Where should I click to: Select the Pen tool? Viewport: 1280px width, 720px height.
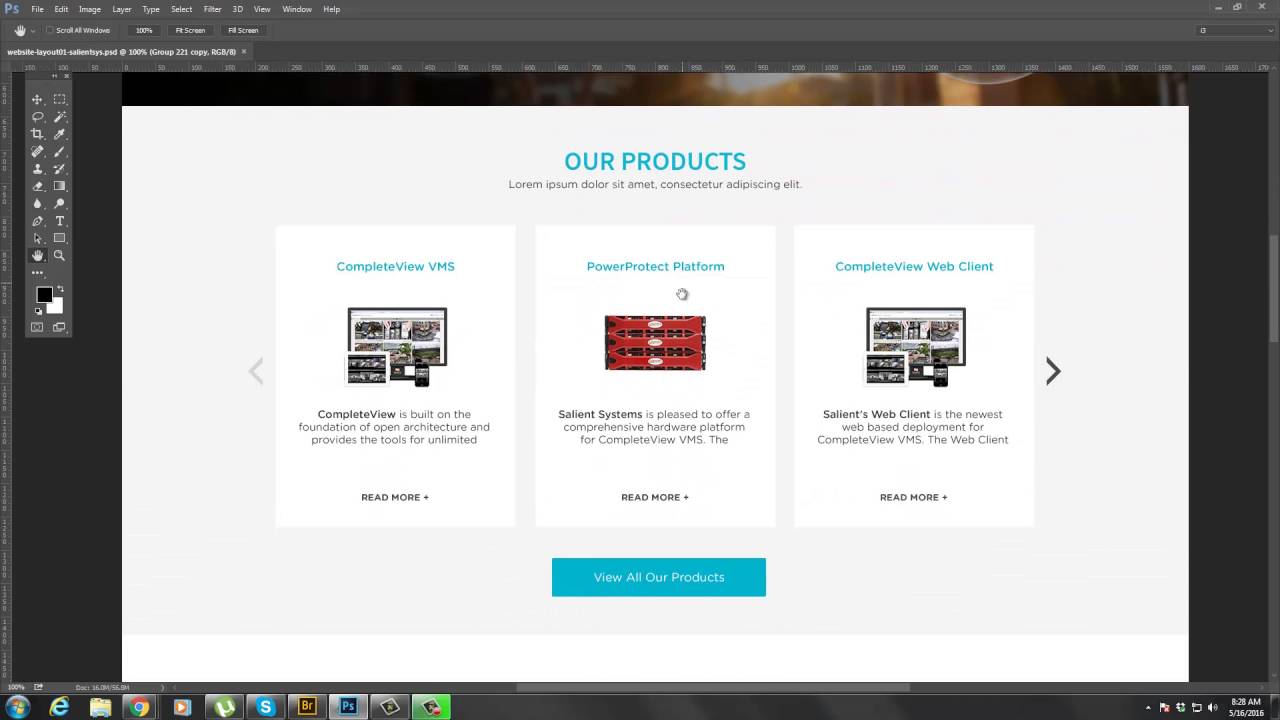click(37, 221)
